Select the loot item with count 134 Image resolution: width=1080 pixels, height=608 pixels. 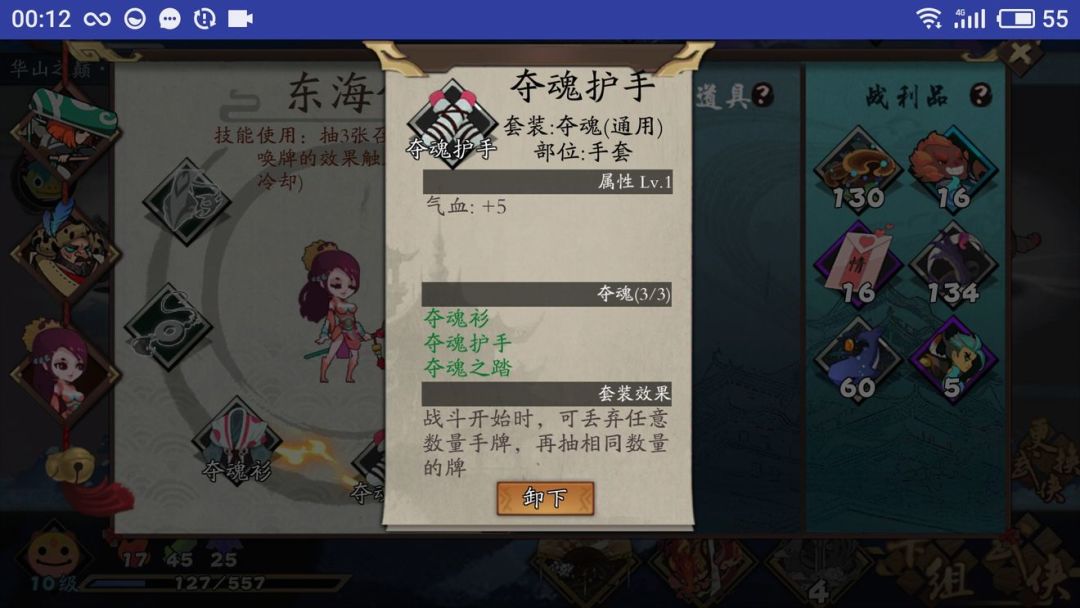953,266
